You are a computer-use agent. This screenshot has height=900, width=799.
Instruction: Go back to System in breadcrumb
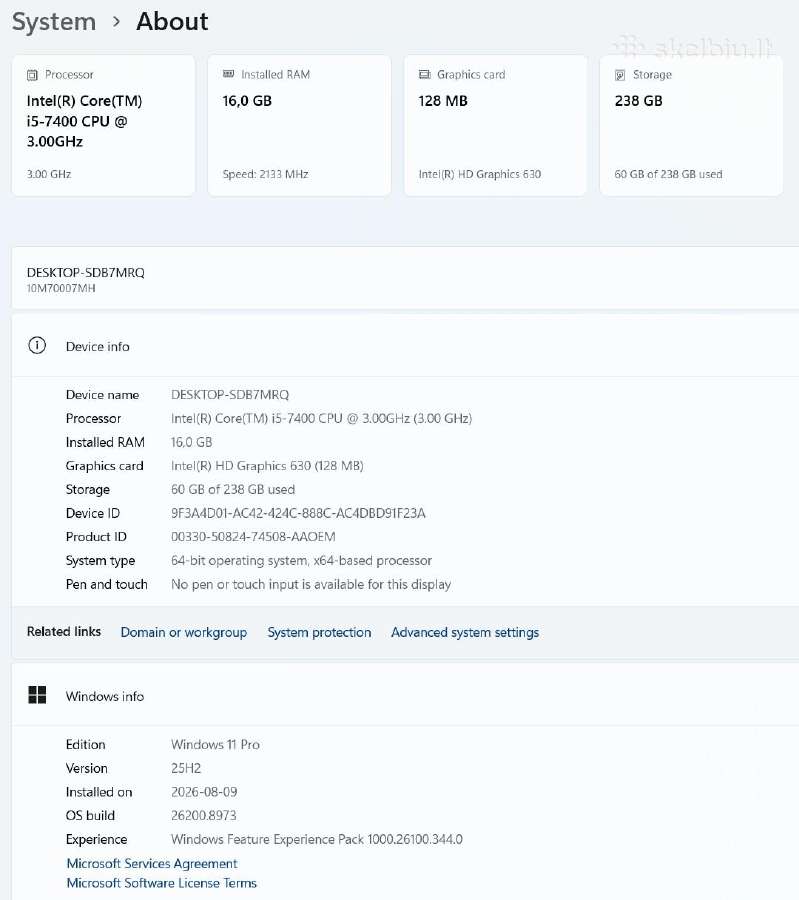pos(54,22)
